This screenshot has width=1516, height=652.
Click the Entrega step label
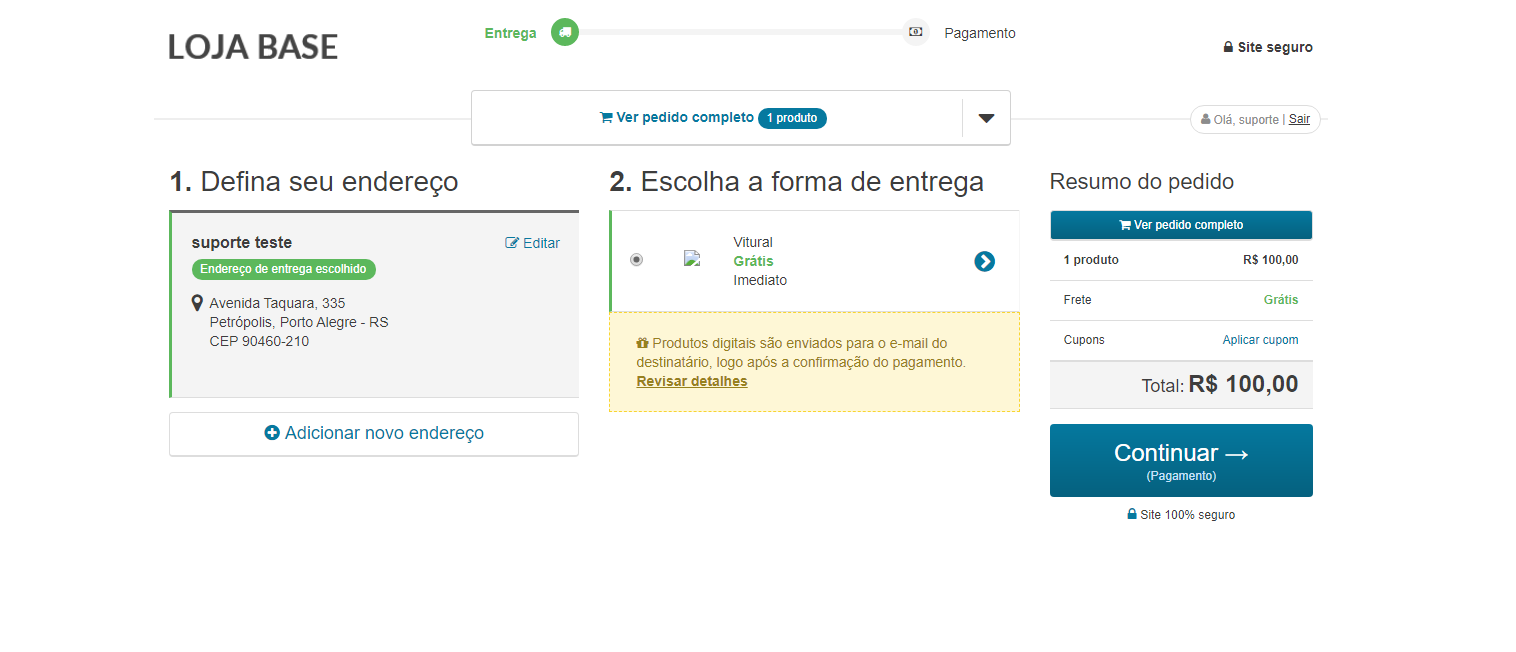point(510,33)
